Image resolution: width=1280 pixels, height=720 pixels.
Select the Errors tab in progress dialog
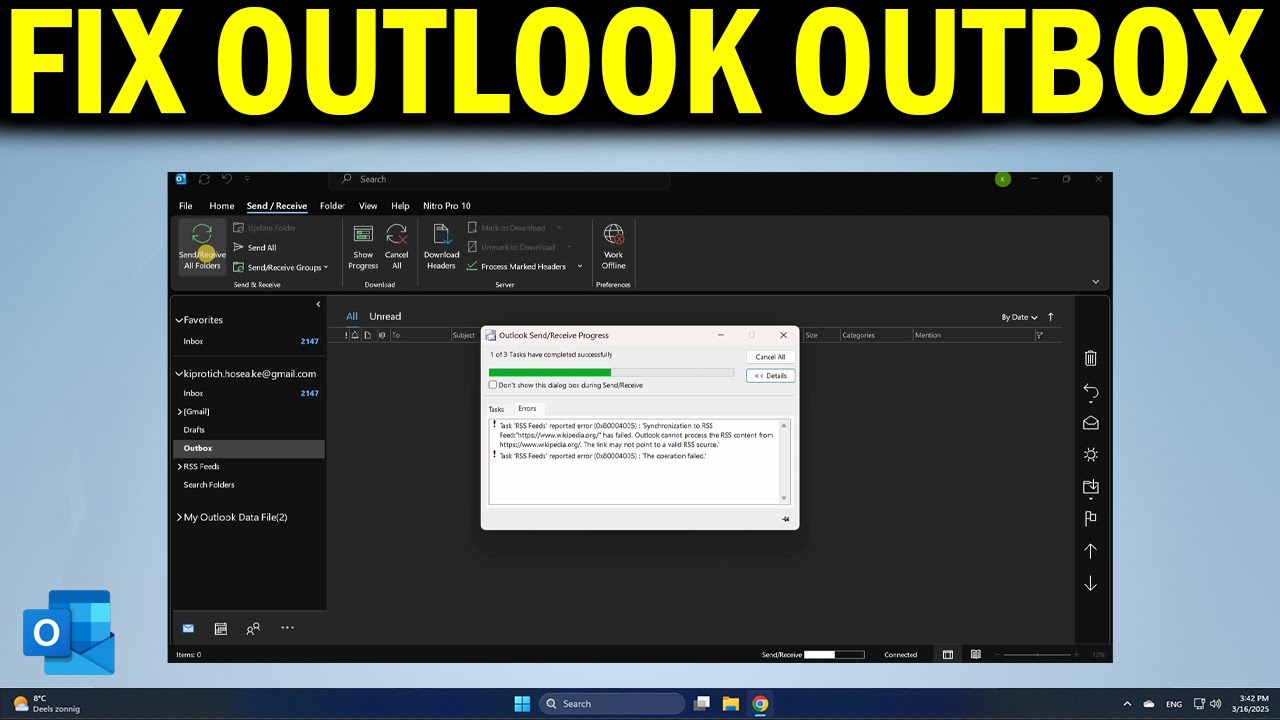527,409
